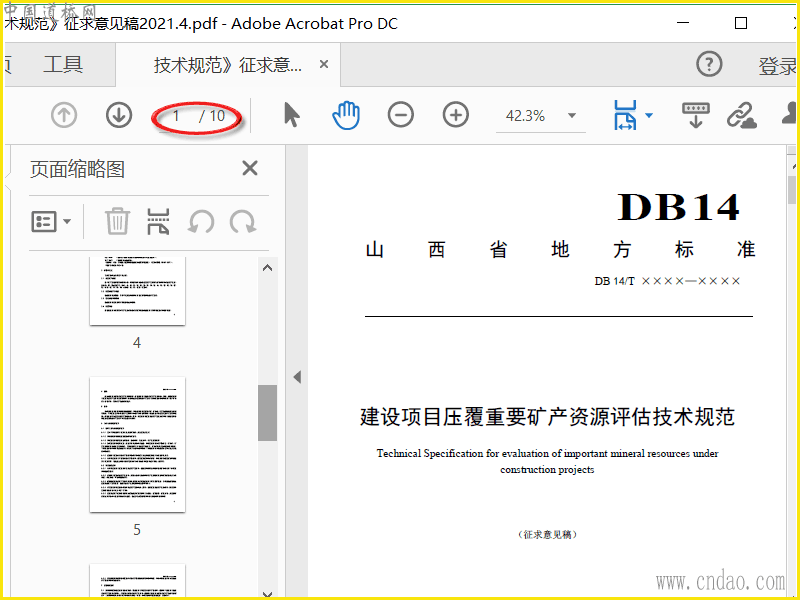Share file via link cloud icon
This screenshot has width=800, height=600.
pos(742,115)
